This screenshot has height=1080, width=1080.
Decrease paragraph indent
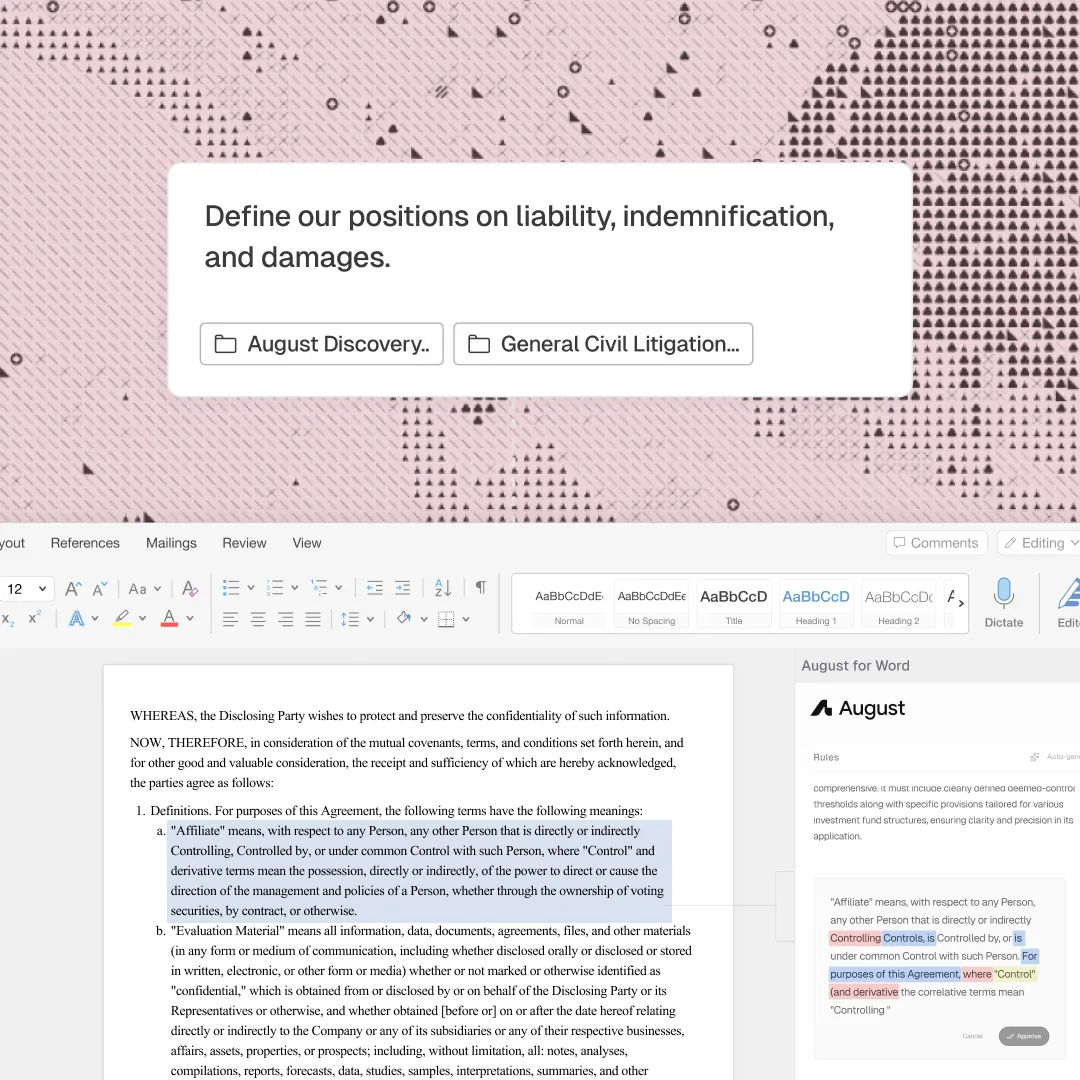[375, 588]
